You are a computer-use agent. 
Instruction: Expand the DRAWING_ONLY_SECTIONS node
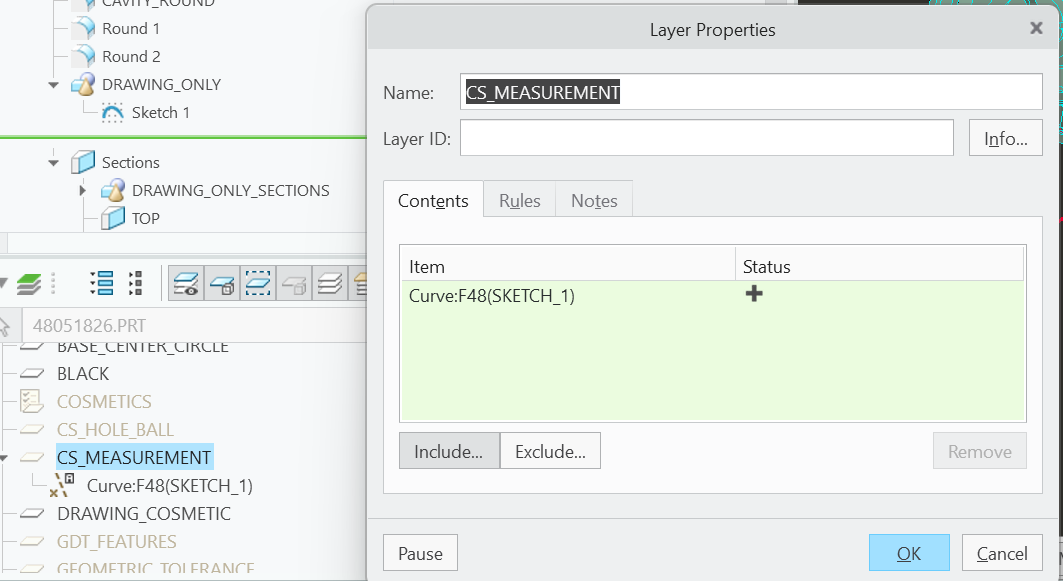82,190
